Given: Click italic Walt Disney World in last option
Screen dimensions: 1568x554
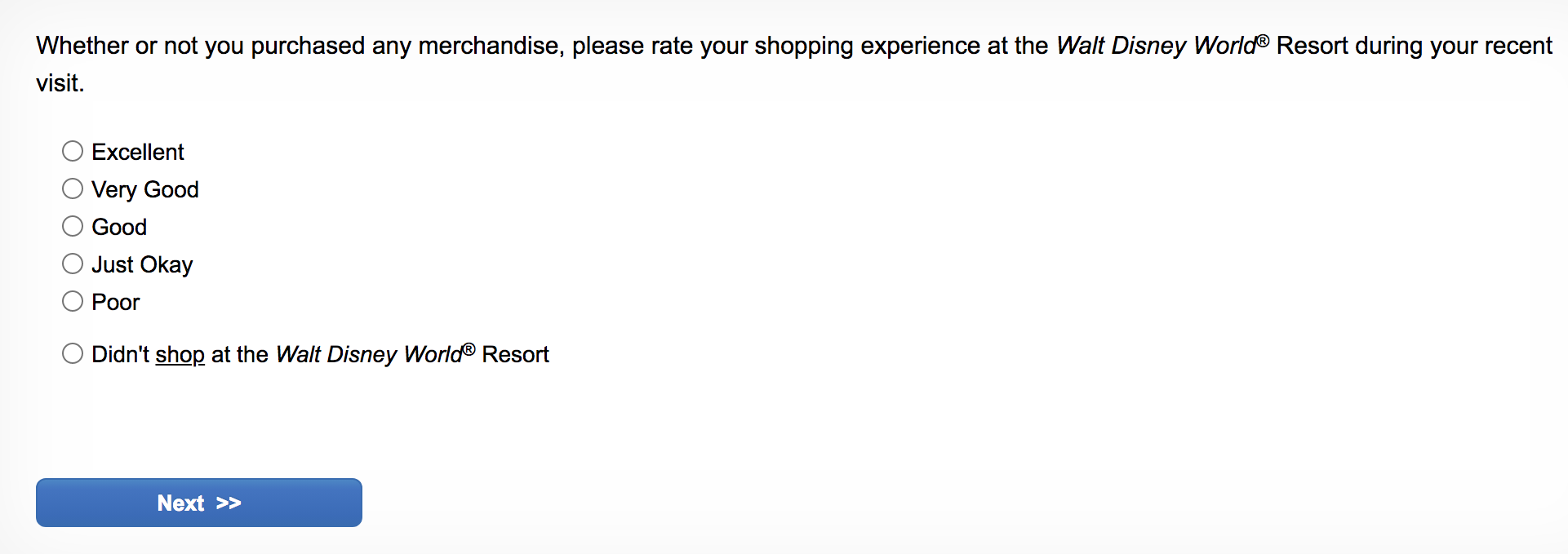Looking at the screenshot, I should click(368, 354).
